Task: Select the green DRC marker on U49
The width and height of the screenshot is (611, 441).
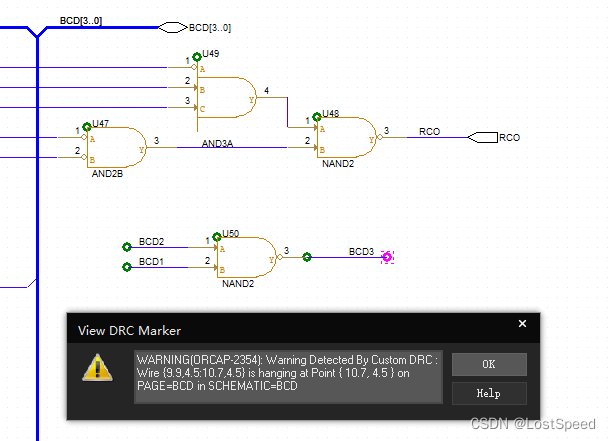Action: point(197,57)
